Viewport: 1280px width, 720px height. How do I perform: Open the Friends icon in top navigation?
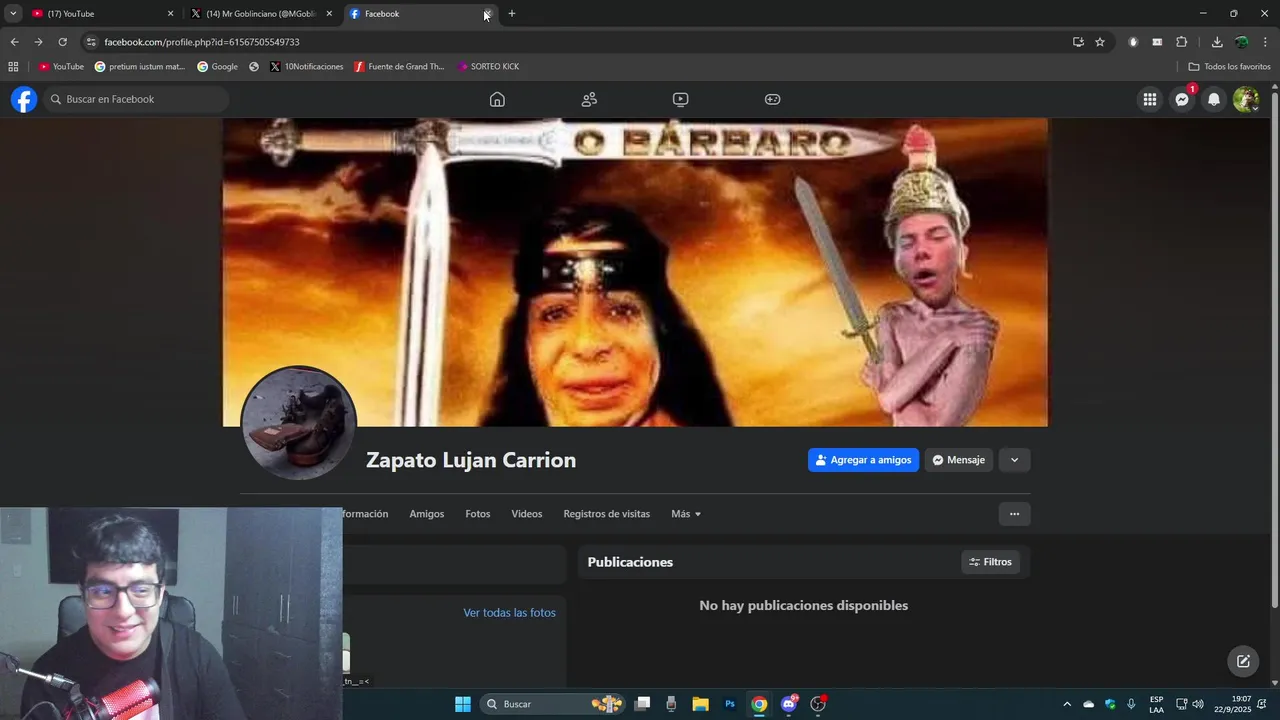(589, 99)
